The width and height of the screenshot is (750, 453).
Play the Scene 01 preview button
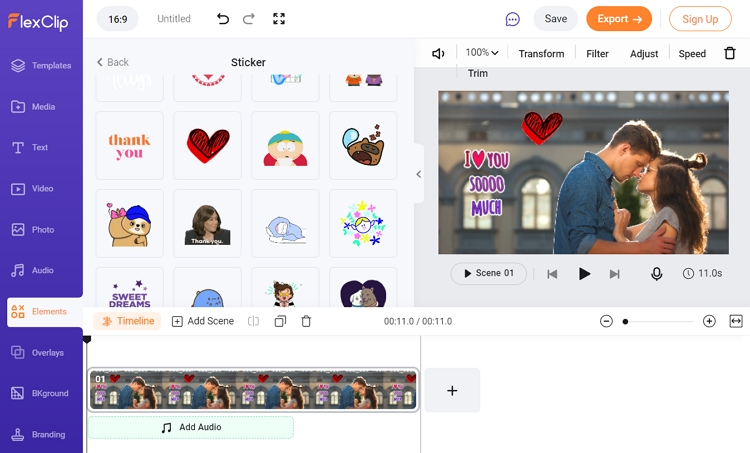(488, 273)
